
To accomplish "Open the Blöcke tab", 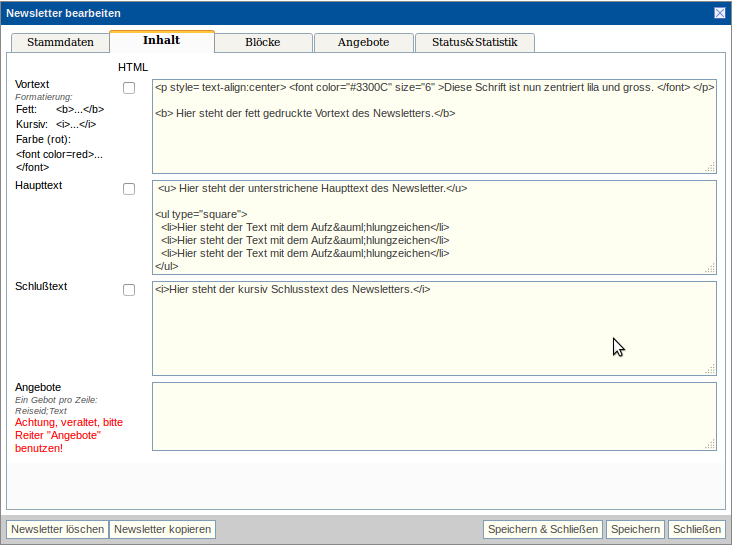I will 262,42.
